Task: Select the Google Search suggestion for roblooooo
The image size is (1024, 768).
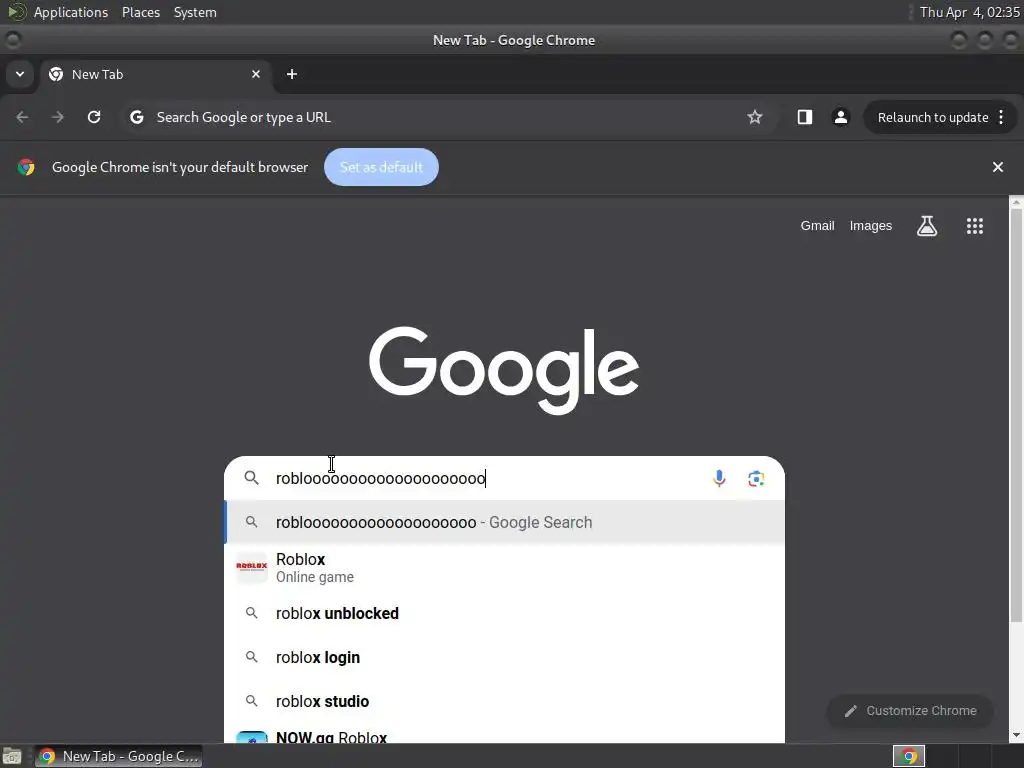Action: pos(505,522)
